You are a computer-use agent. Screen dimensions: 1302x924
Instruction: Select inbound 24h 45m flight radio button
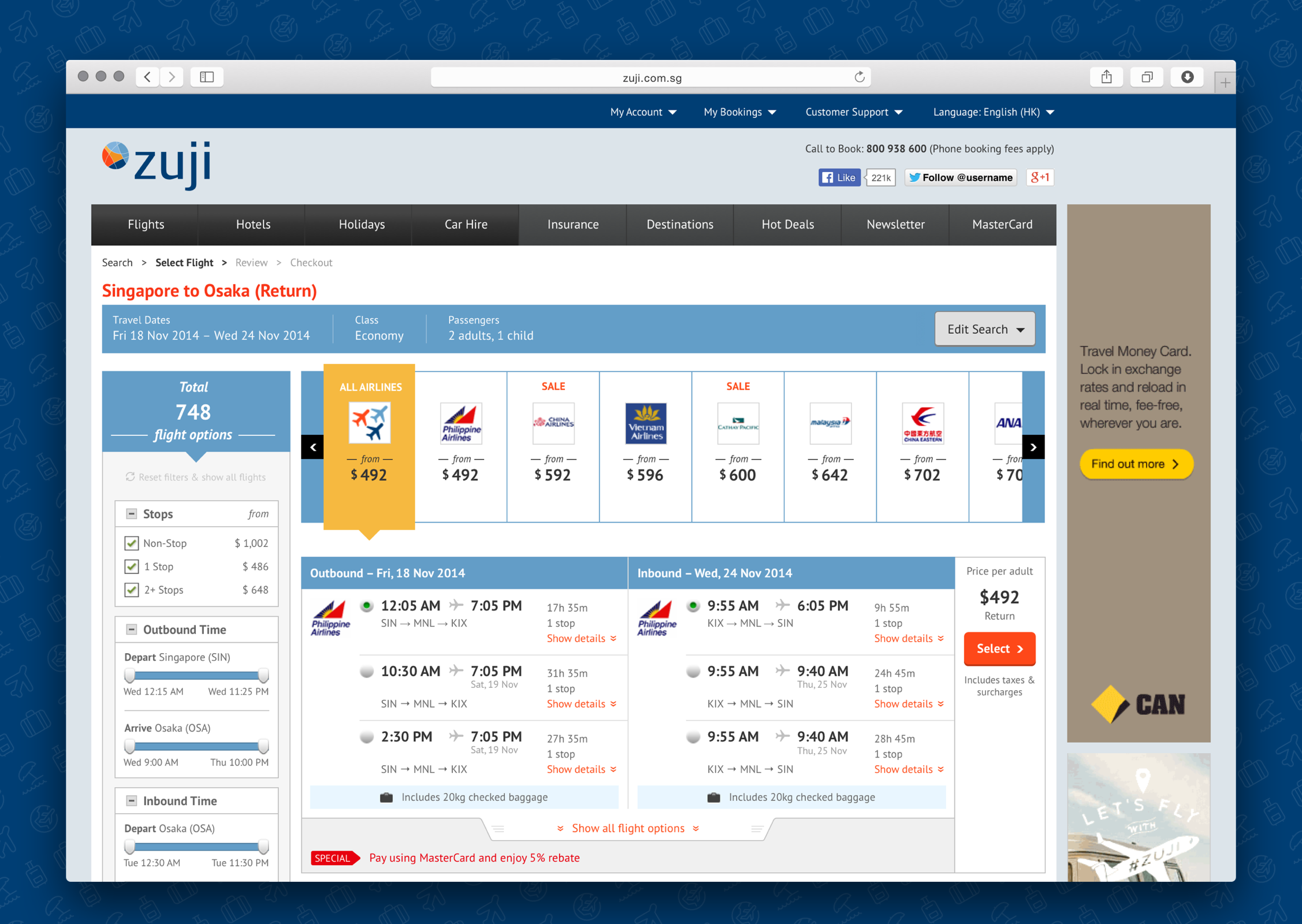click(693, 671)
